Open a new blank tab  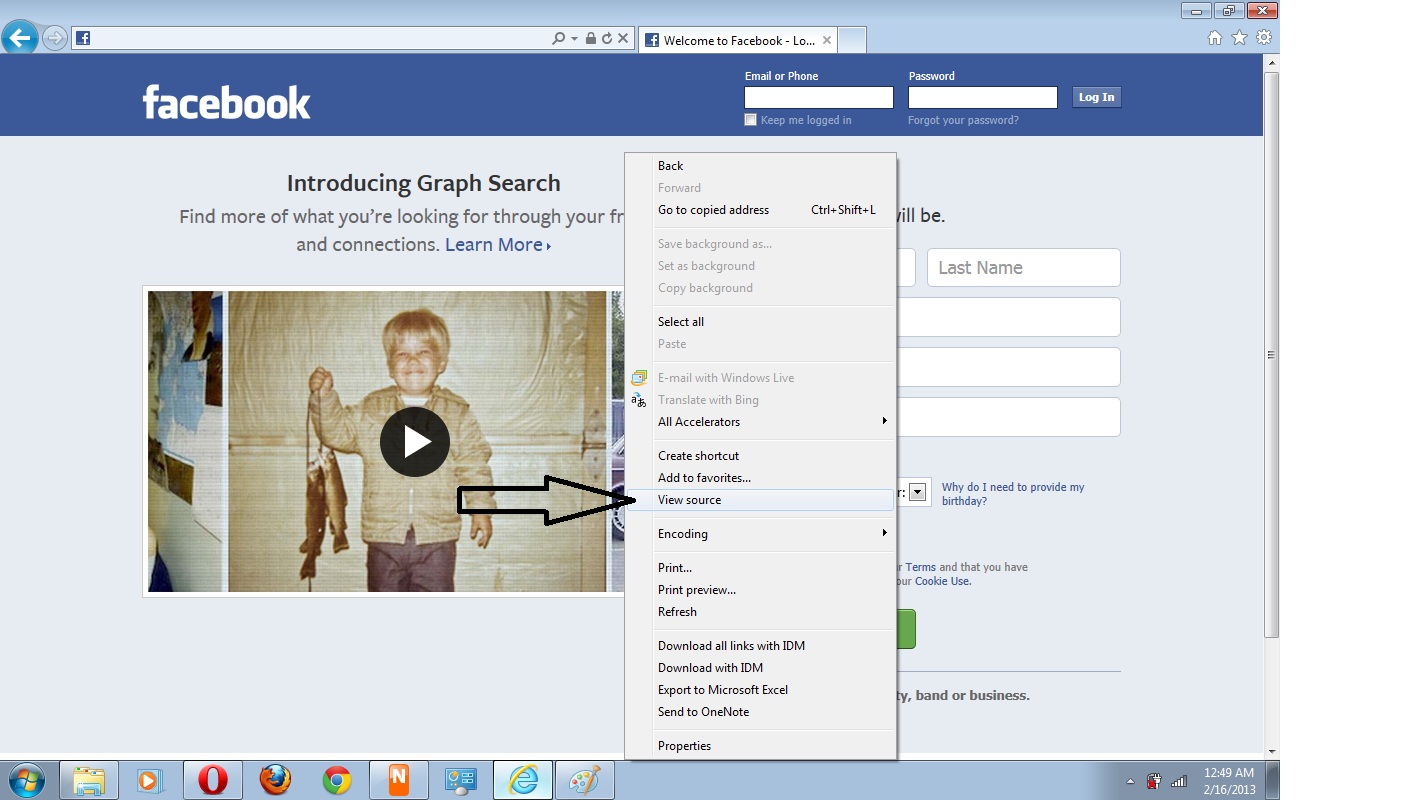tap(852, 41)
